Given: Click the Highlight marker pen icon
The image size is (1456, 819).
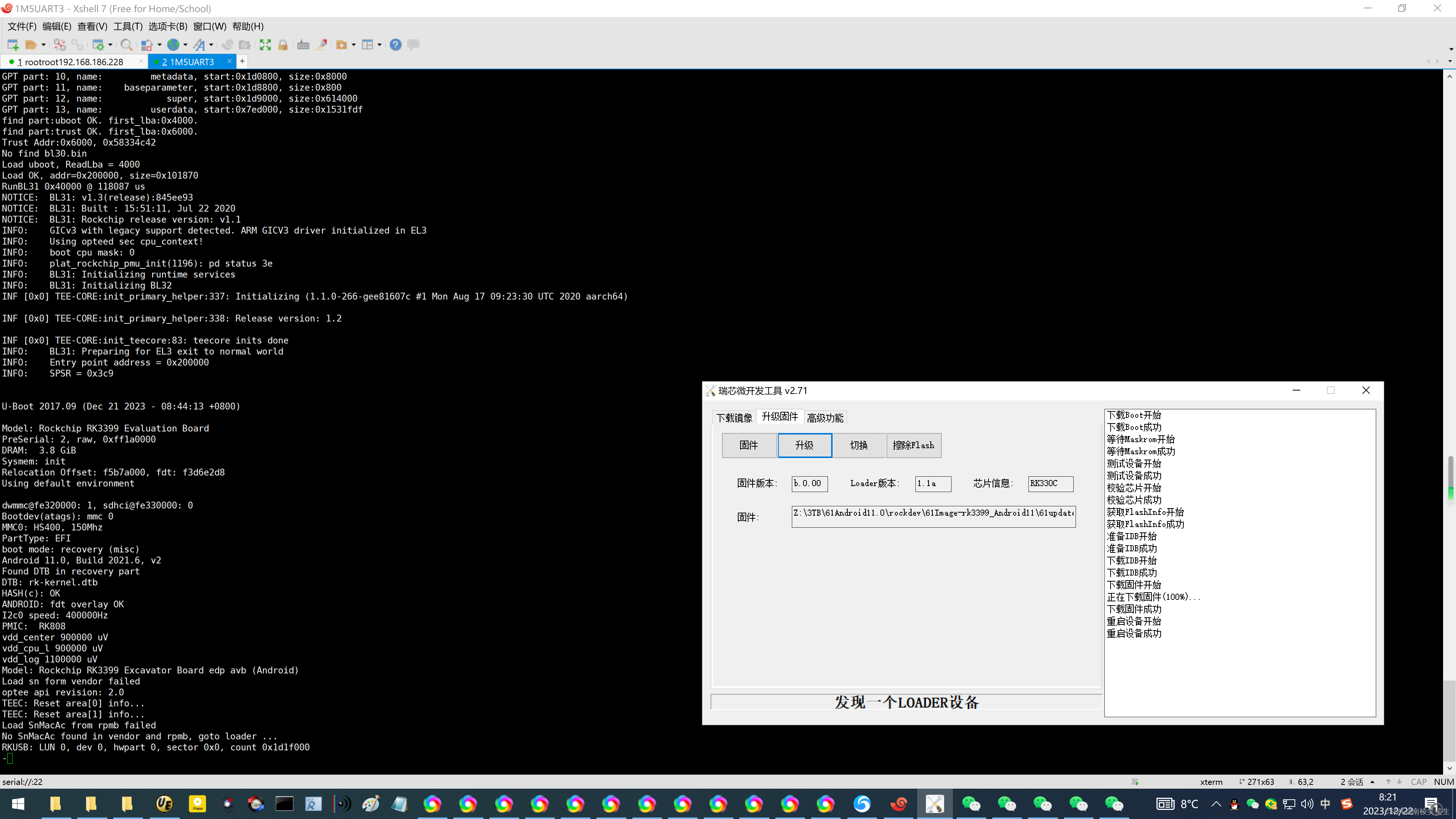Looking at the screenshot, I should (322, 45).
